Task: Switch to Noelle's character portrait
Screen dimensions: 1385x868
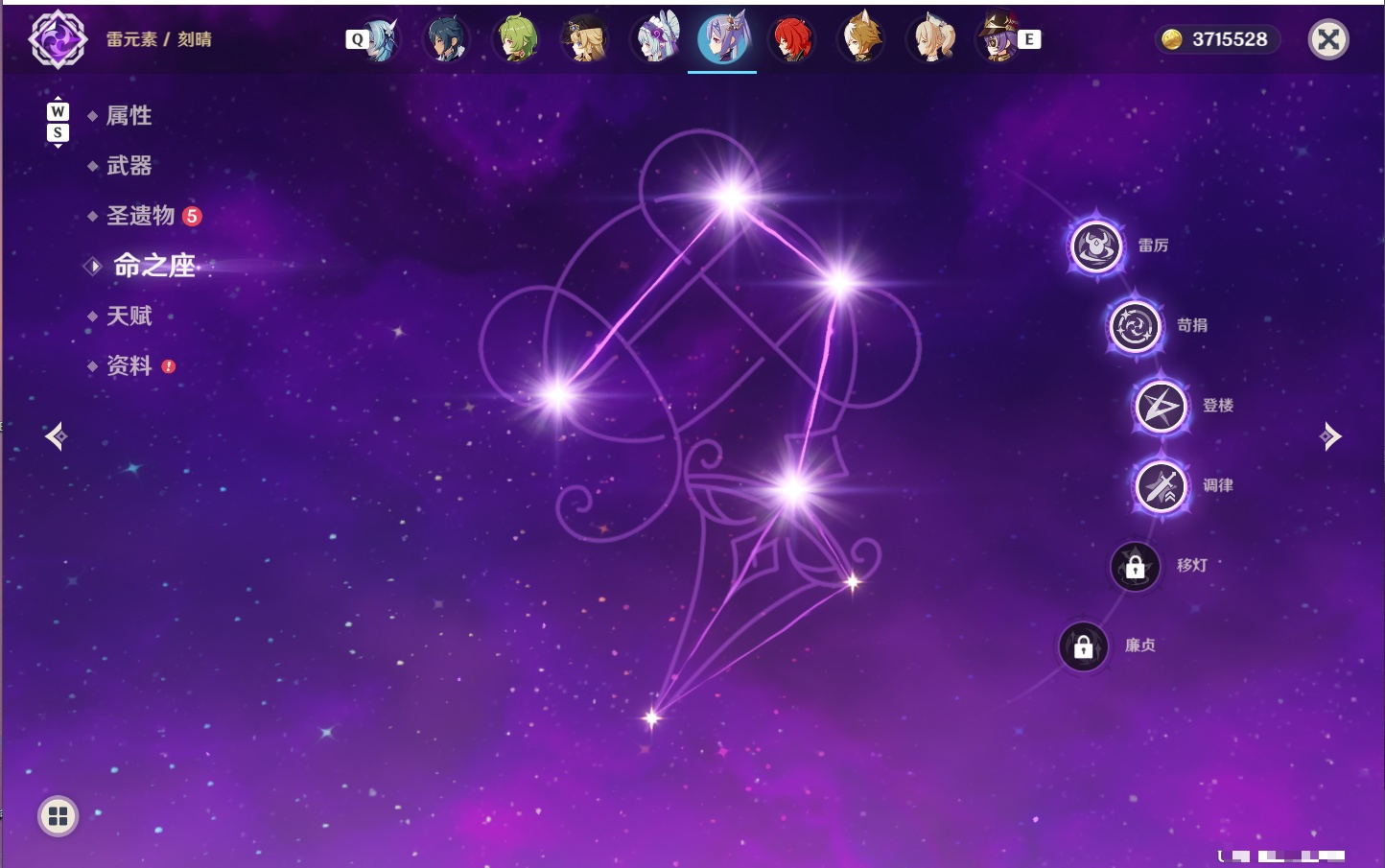Action: click(x=654, y=39)
